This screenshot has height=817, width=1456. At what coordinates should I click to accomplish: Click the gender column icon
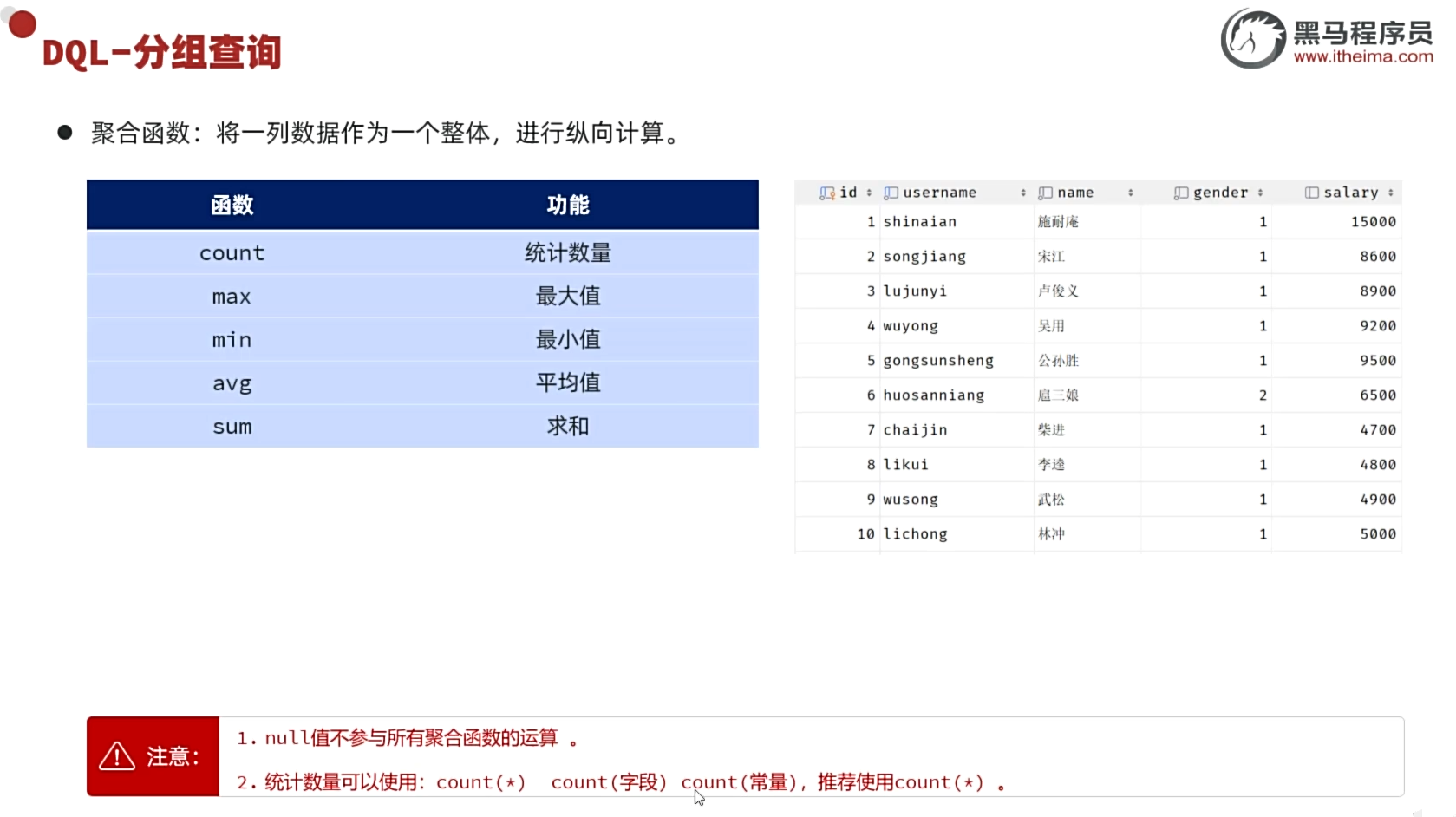pos(1181,193)
